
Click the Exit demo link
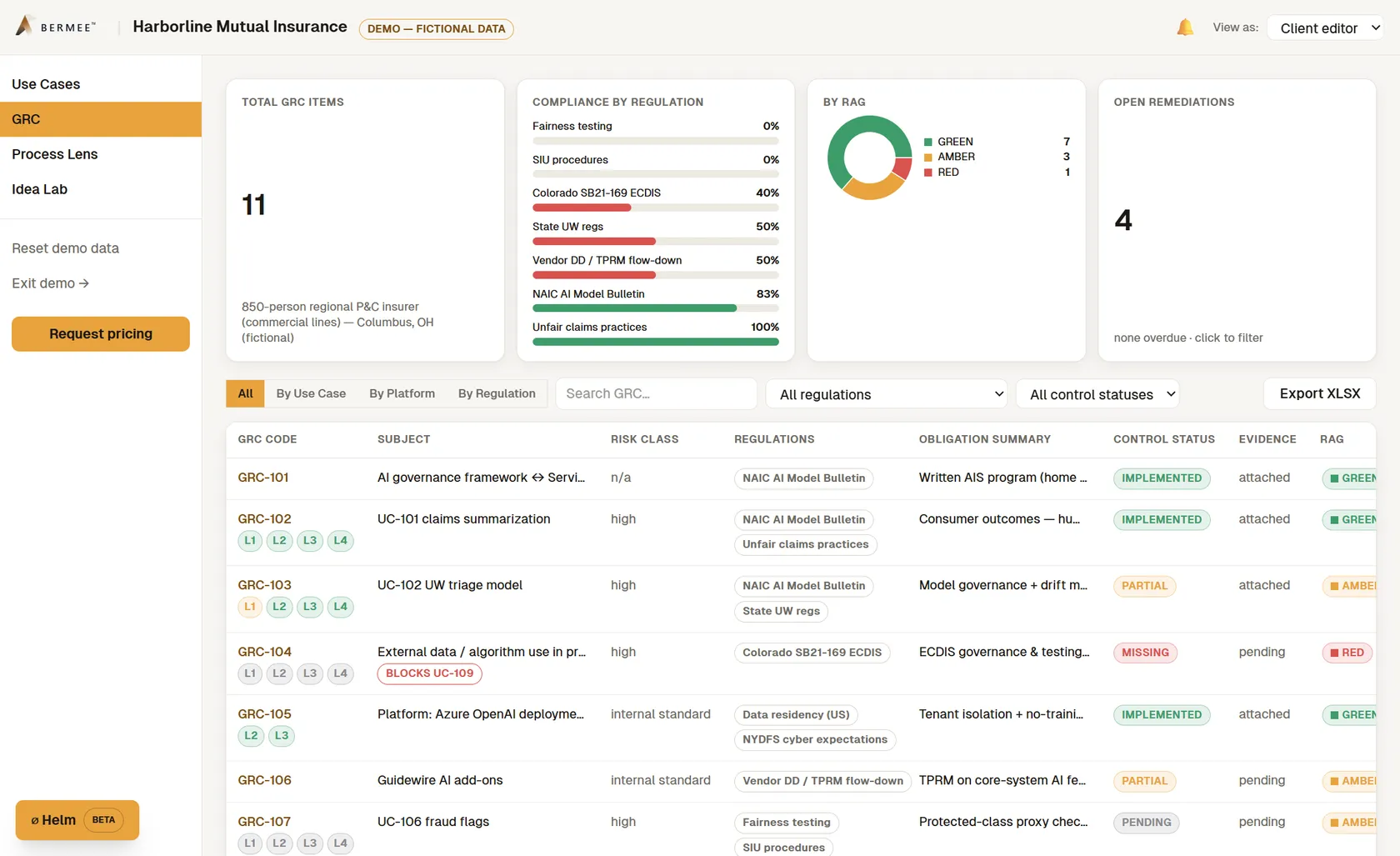[50, 283]
